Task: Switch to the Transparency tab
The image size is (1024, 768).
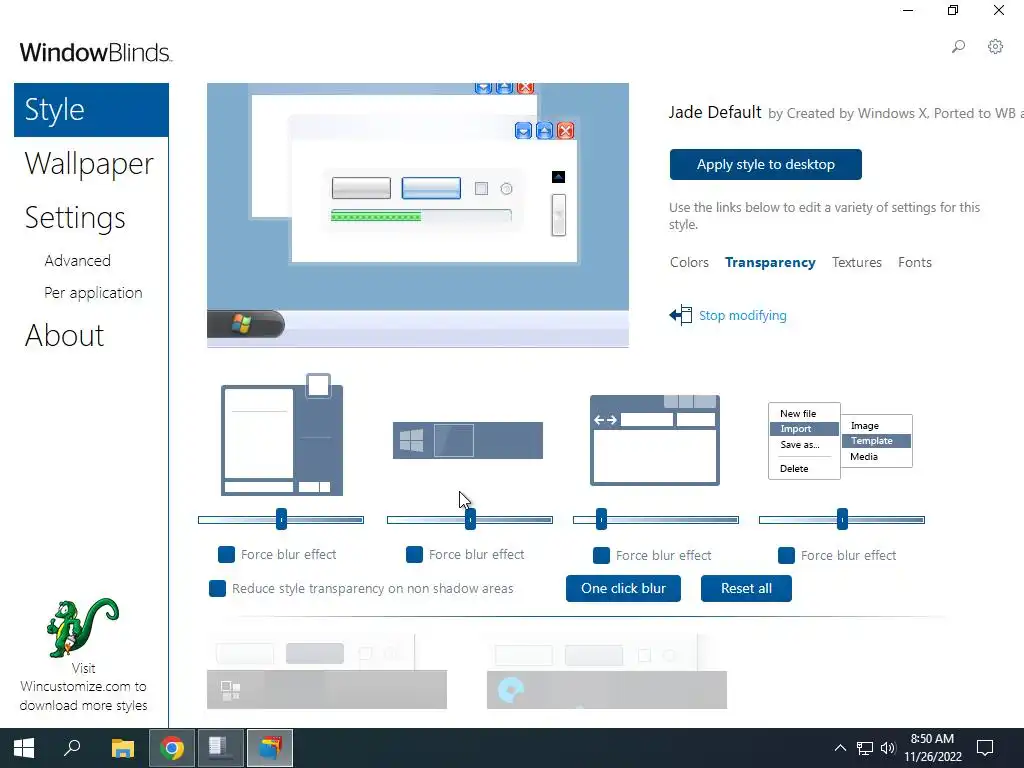Action: [770, 263]
